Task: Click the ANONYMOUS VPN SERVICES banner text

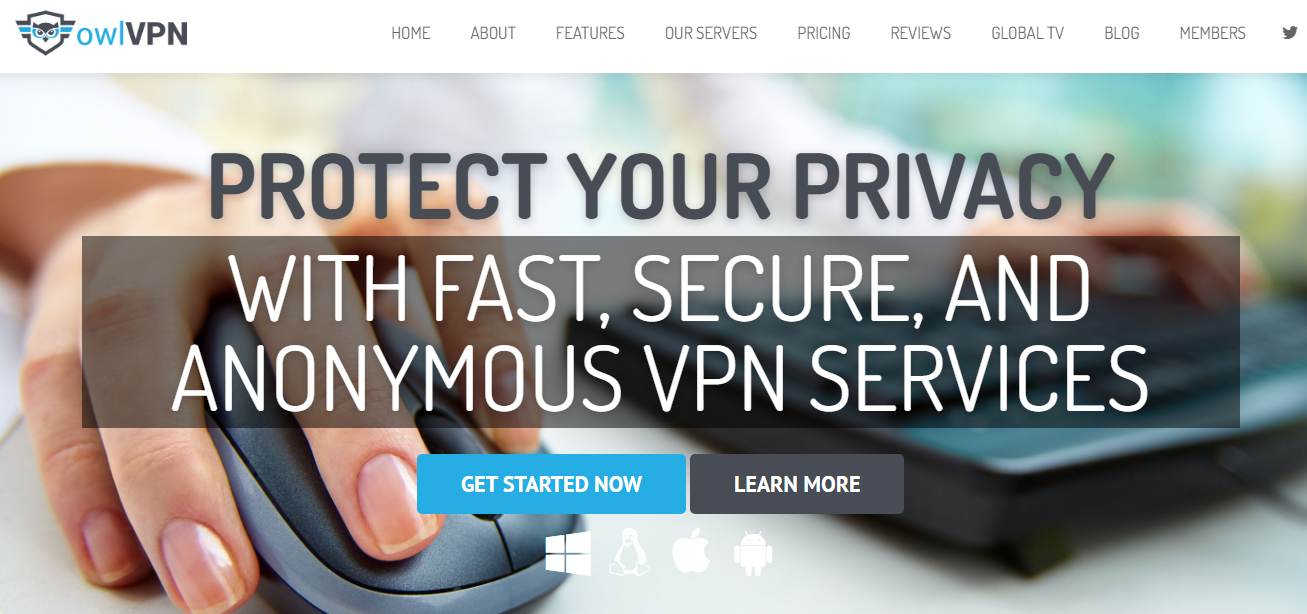Action: click(x=660, y=377)
